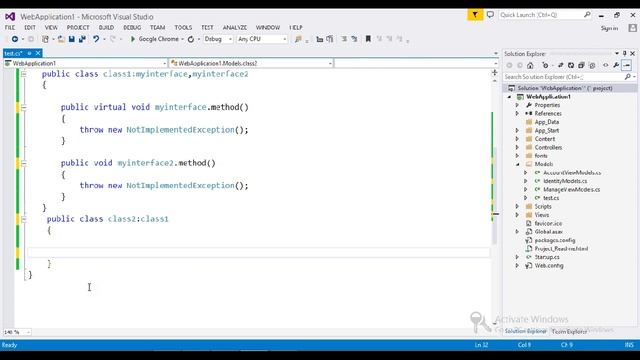This screenshot has width=640, height=360.
Task: Click the notifications flag icon
Action: pyautogui.click(x=475, y=15)
